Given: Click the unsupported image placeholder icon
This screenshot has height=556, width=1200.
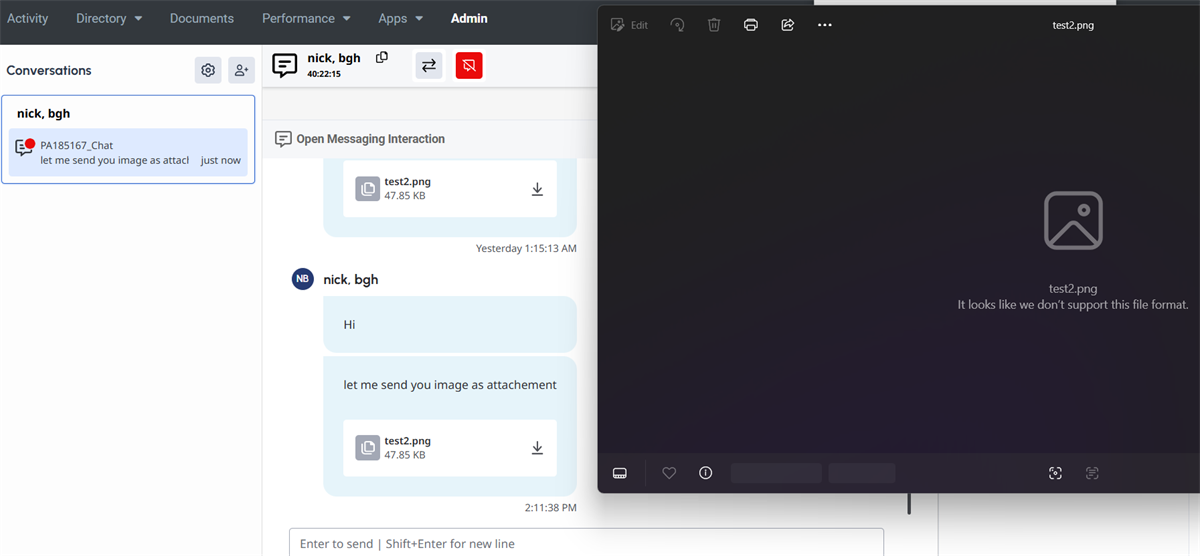Looking at the screenshot, I should click(1073, 220).
